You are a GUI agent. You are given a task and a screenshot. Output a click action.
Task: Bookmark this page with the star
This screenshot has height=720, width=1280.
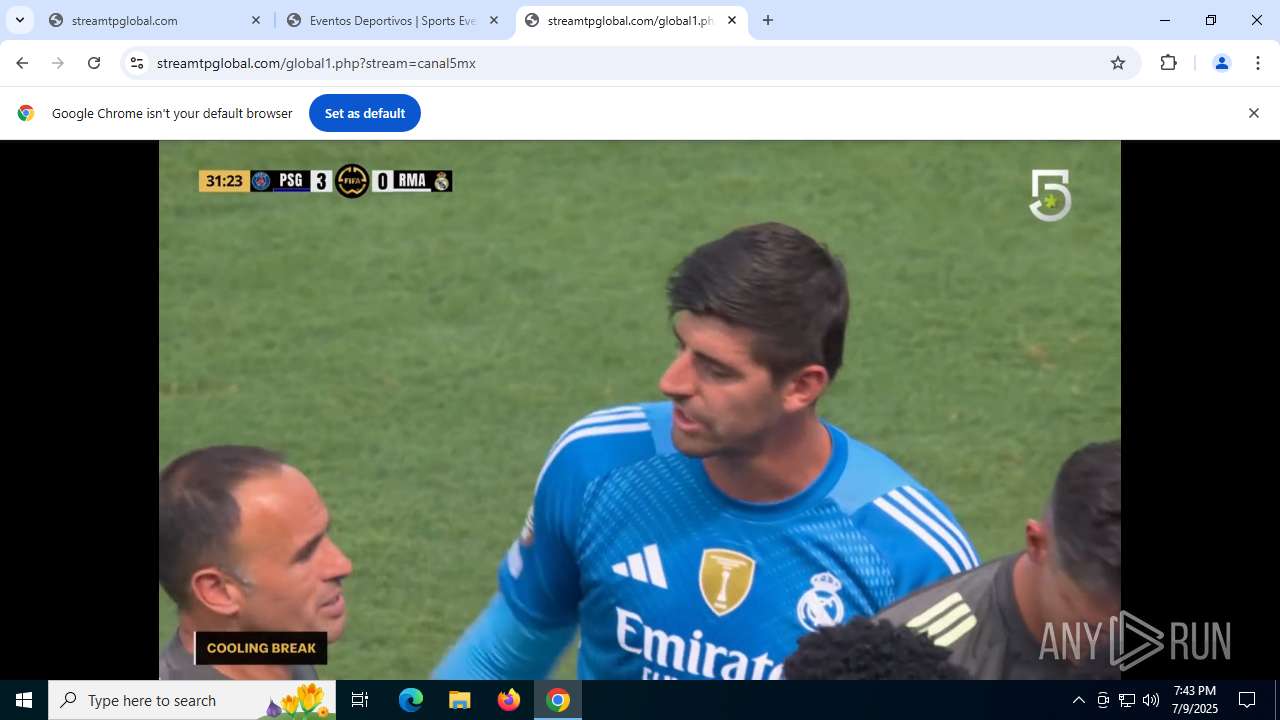point(1118,63)
